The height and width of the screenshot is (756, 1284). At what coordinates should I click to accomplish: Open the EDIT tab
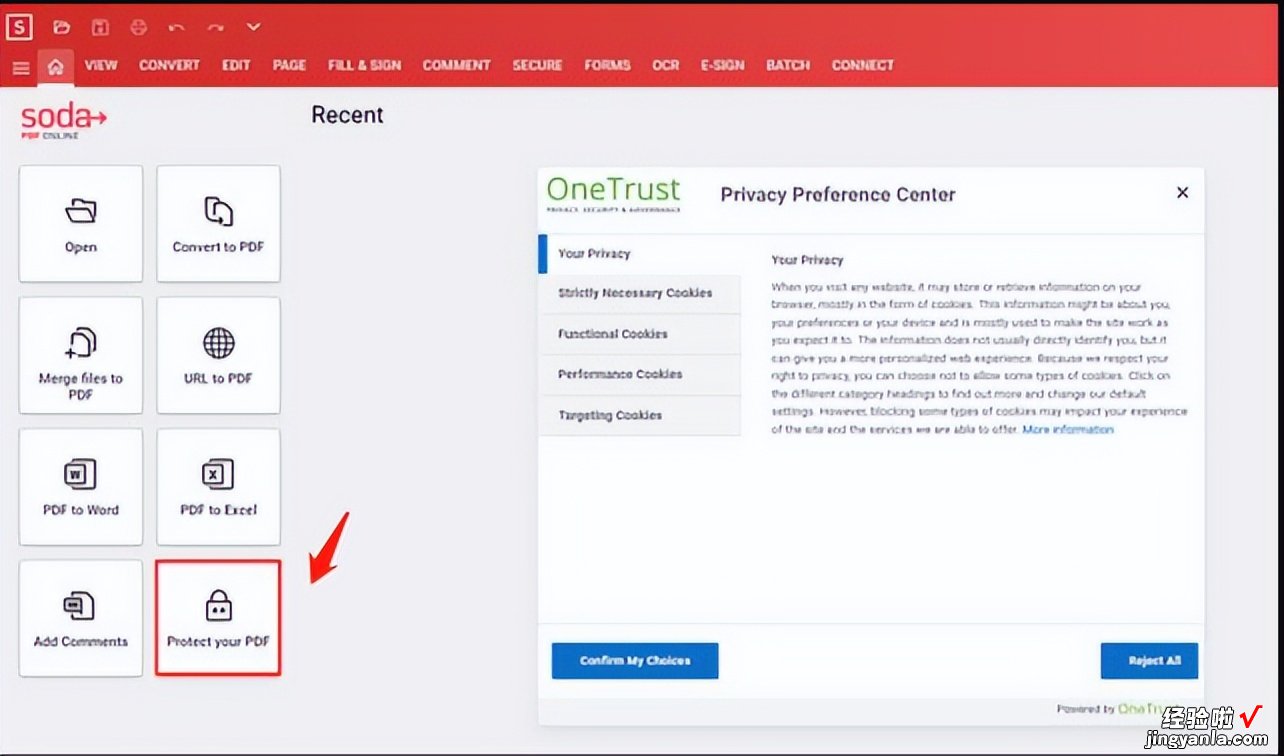236,65
